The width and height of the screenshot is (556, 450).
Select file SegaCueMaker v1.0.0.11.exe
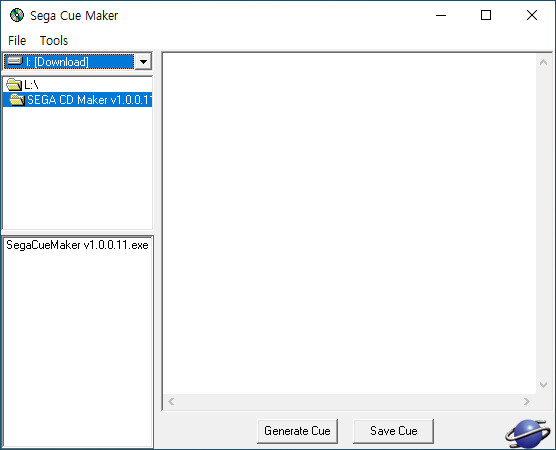tap(77, 245)
